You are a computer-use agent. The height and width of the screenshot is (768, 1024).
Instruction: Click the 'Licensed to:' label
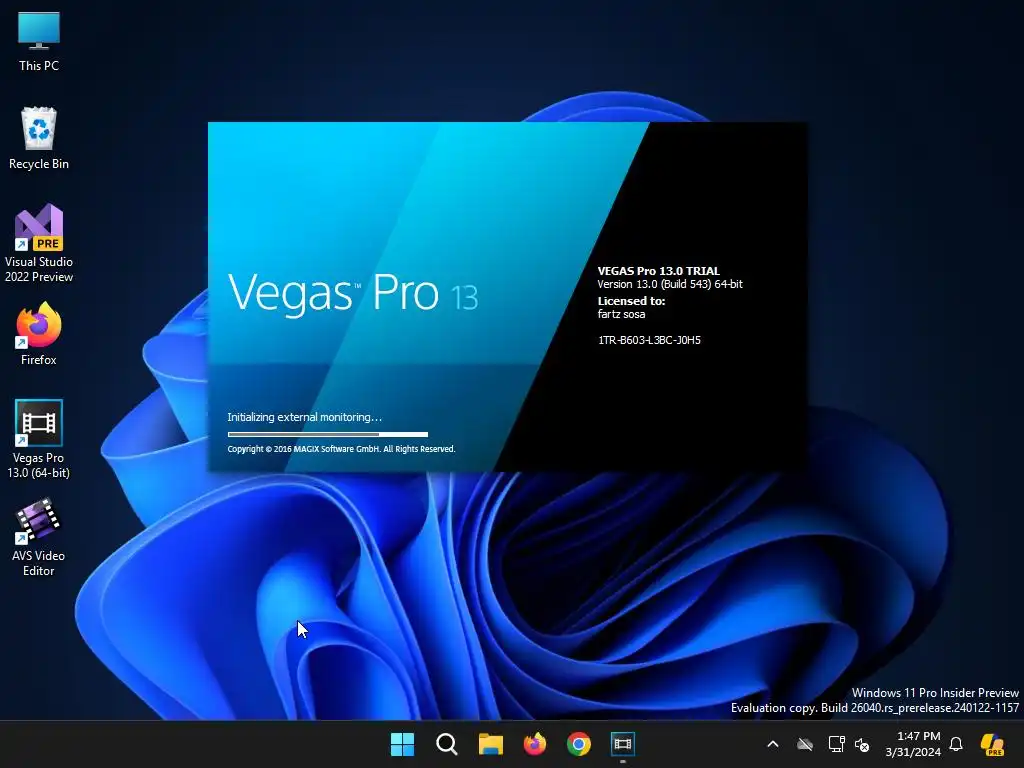click(631, 301)
